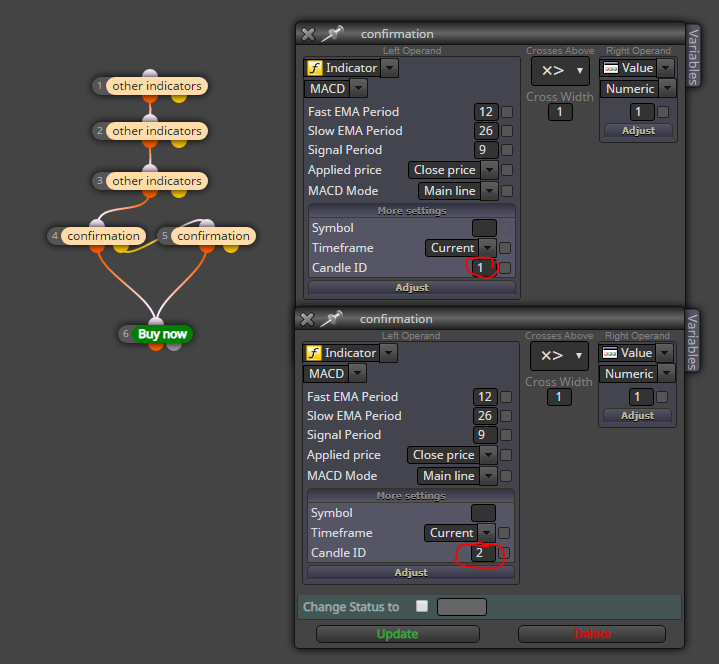
Task: Open Variables tab of lower panel
Action: coord(692,341)
